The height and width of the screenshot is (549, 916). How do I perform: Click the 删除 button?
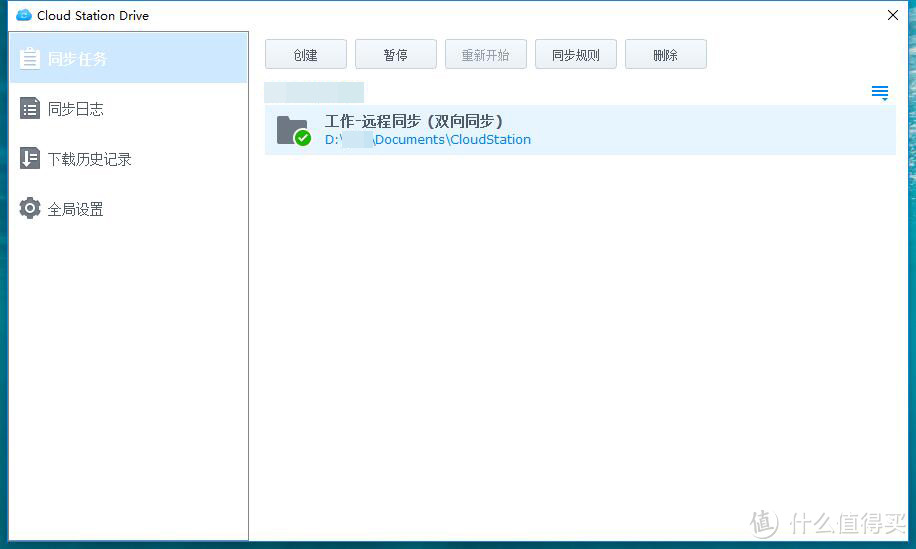click(665, 54)
